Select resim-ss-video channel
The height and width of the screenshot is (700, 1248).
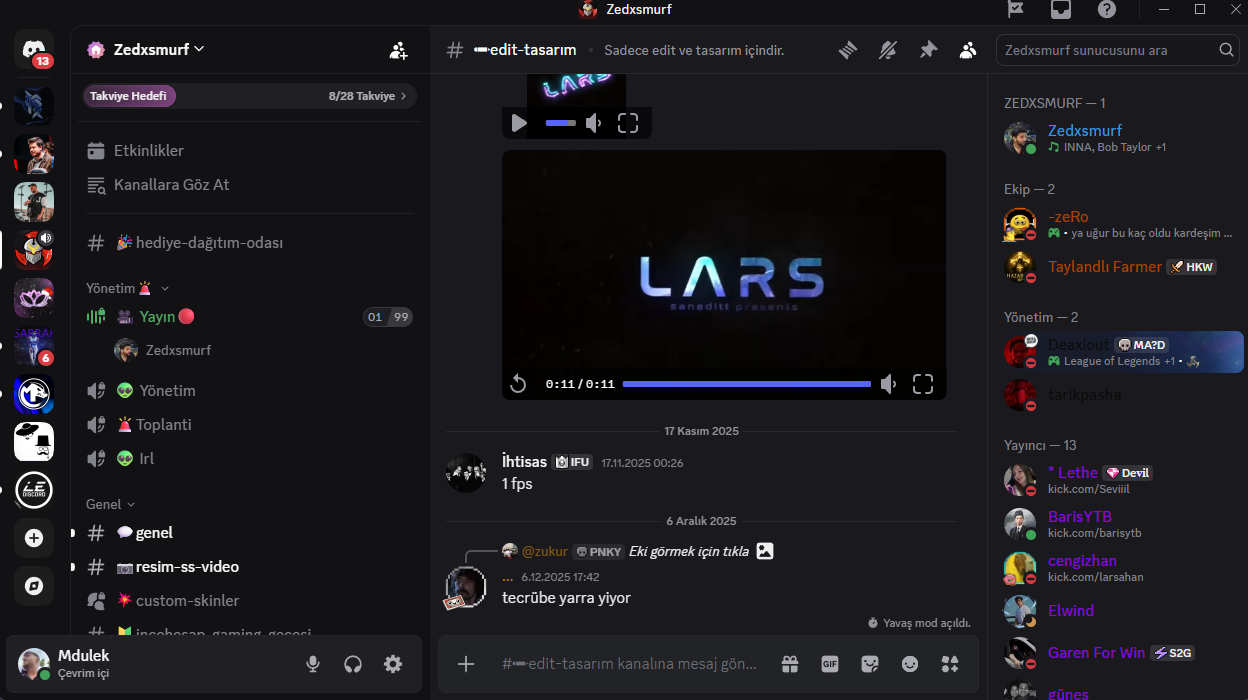pos(250,567)
